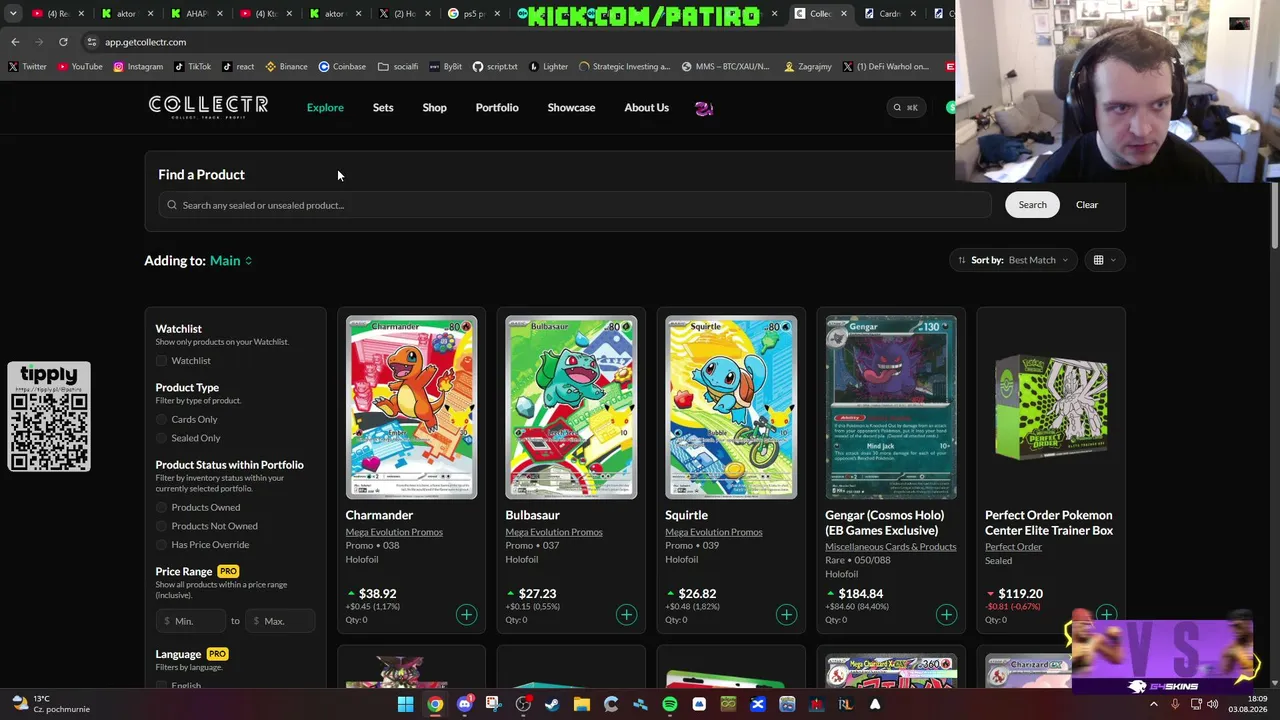Screen dimensions: 1280x720
Task: Open the Portfolio page
Action: pos(497,108)
